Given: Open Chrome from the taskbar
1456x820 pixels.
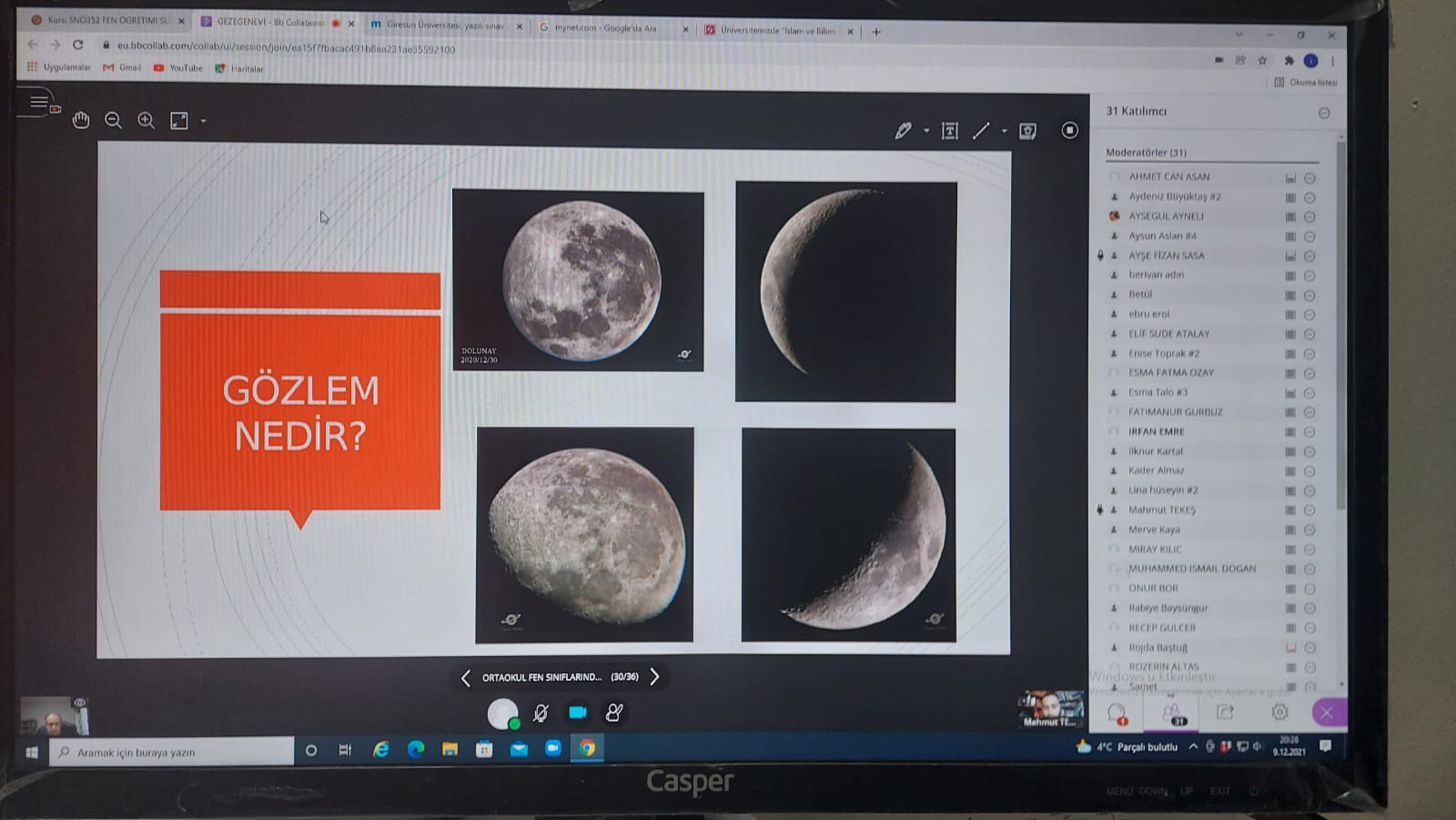Looking at the screenshot, I should click(x=588, y=749).
